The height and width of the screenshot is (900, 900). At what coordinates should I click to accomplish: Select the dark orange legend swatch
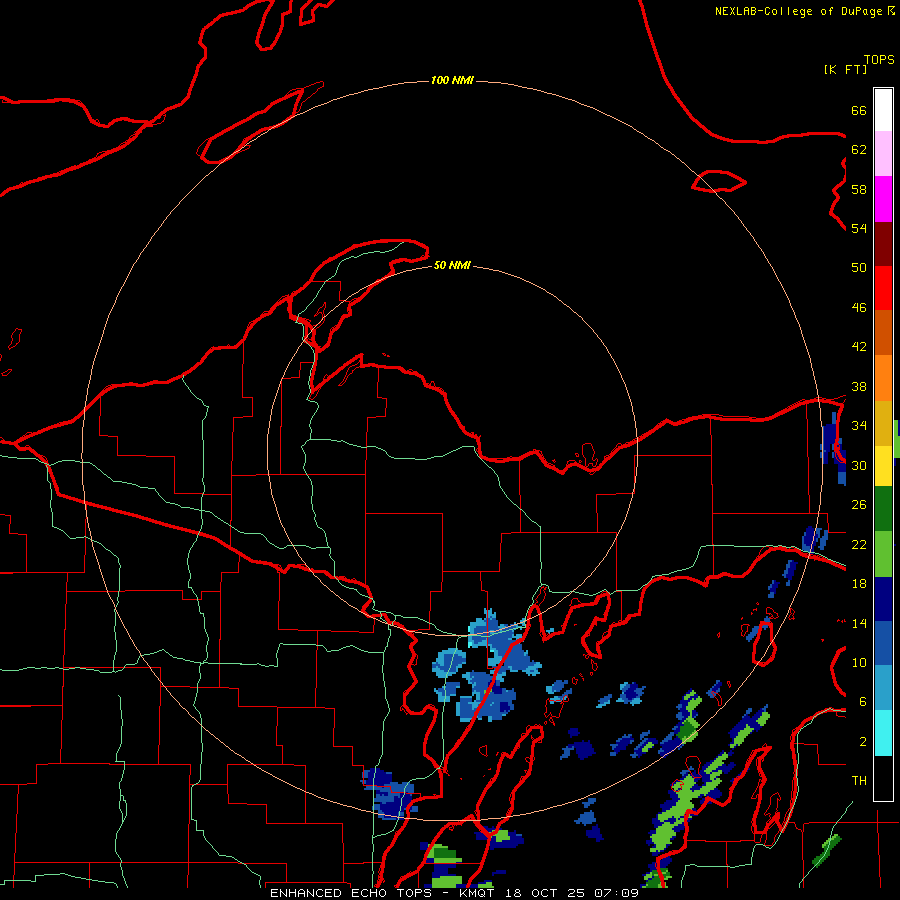(x=883, y=333)
